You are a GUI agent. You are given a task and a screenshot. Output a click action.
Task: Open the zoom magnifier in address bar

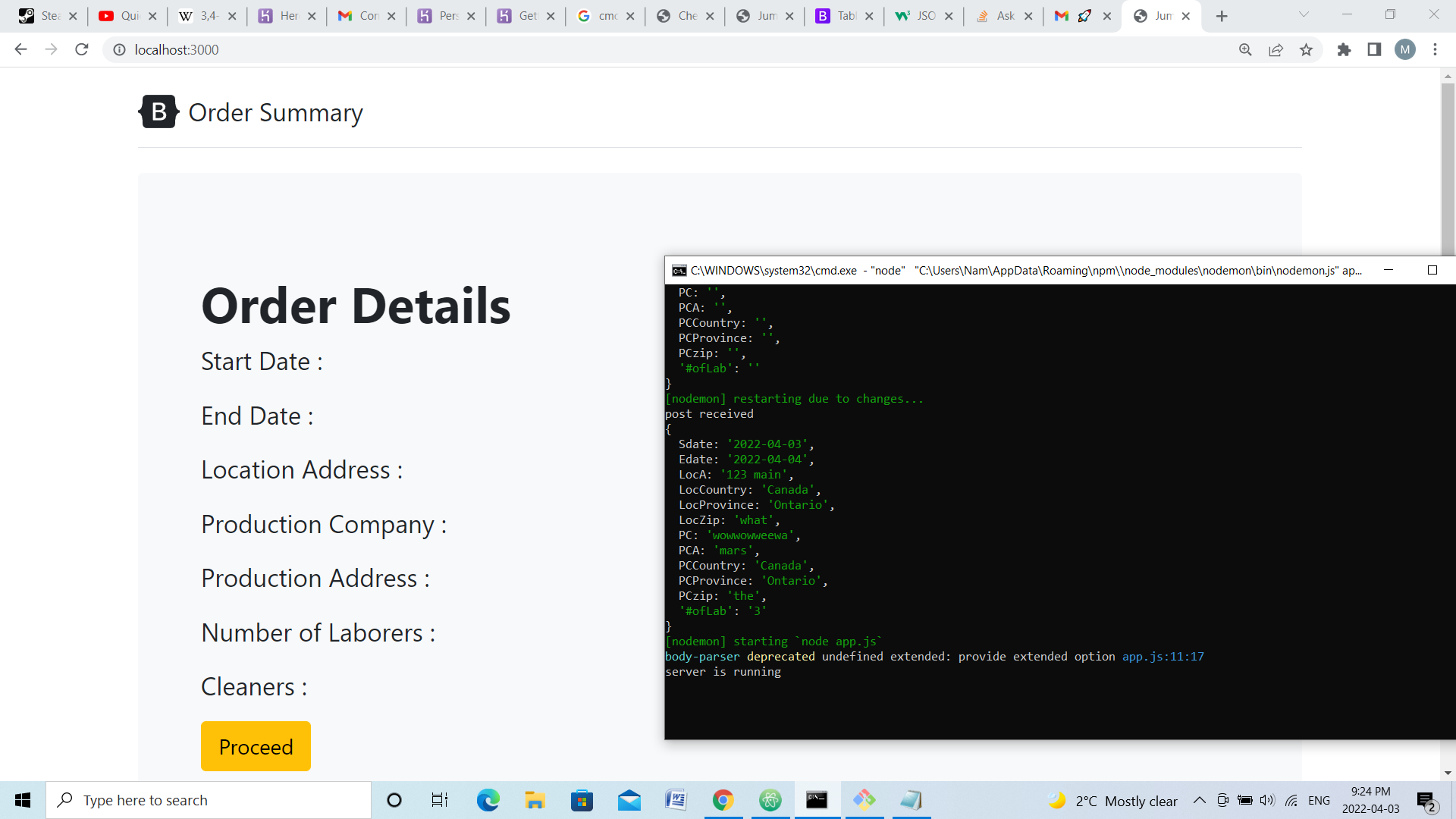click(x=1245, y=49)
